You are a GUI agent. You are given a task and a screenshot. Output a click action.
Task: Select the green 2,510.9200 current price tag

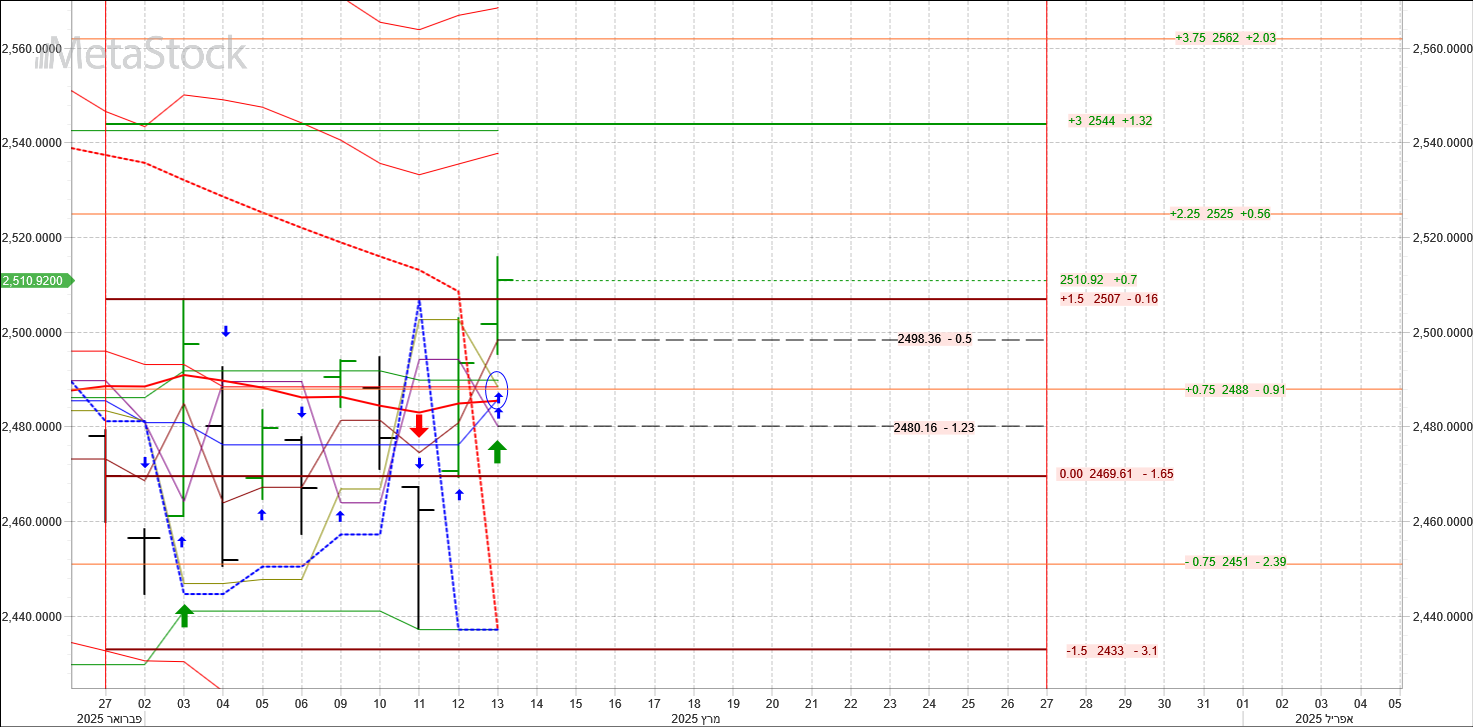click(x=37, y=281)
